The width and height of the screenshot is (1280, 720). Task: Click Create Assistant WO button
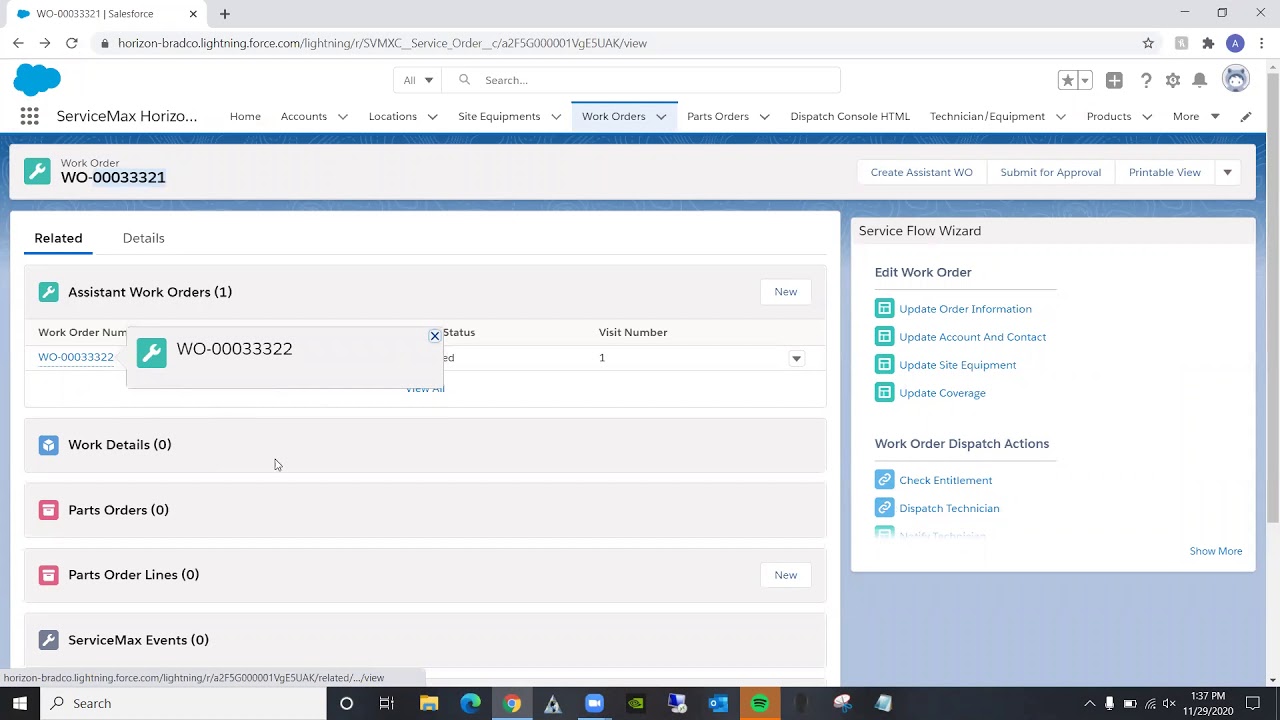[x=921, y=172]
